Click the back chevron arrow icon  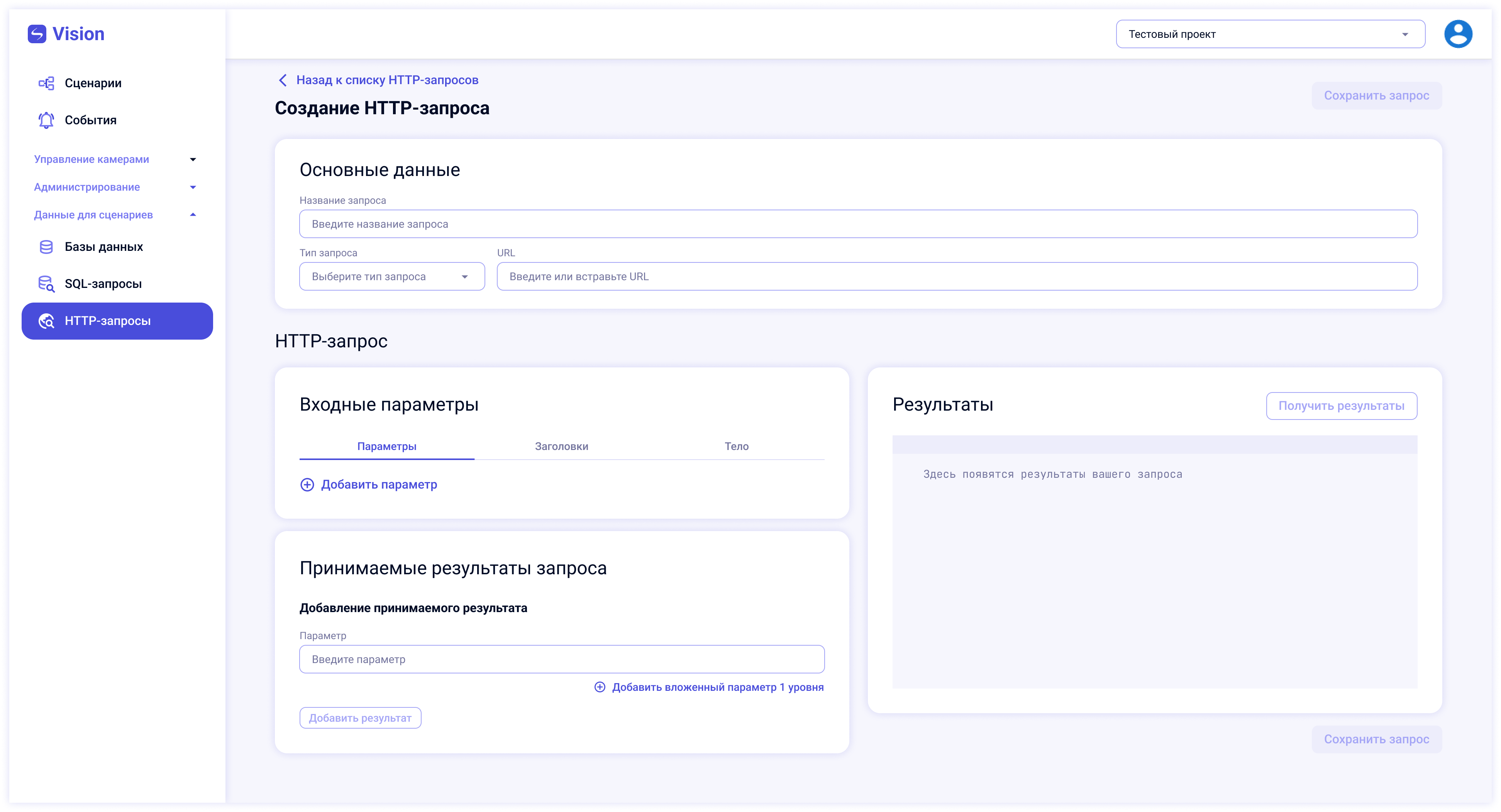click(283, 80)
